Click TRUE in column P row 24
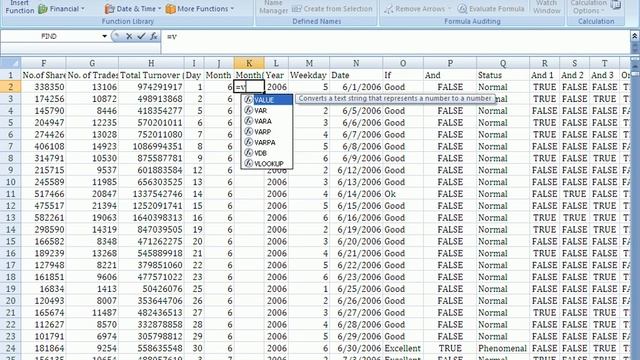 [450, 348]
